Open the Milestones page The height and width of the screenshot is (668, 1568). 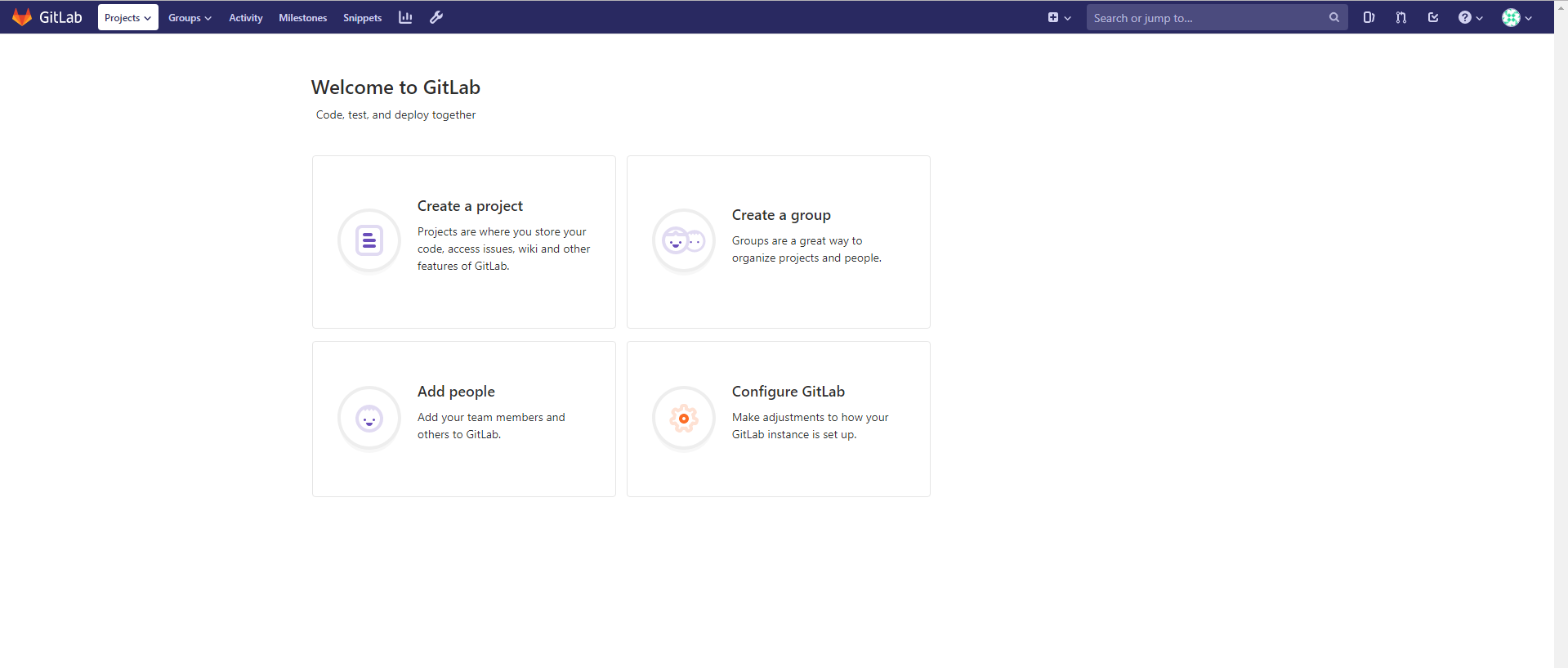pos(302,17)
